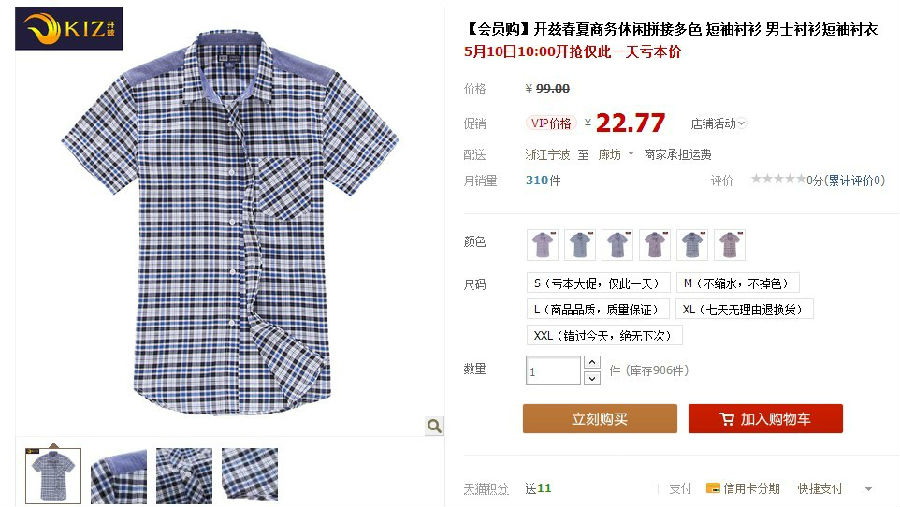Choose size XL option
The width and height of the screenshot is (900, 507).
[x=744, y=309]
